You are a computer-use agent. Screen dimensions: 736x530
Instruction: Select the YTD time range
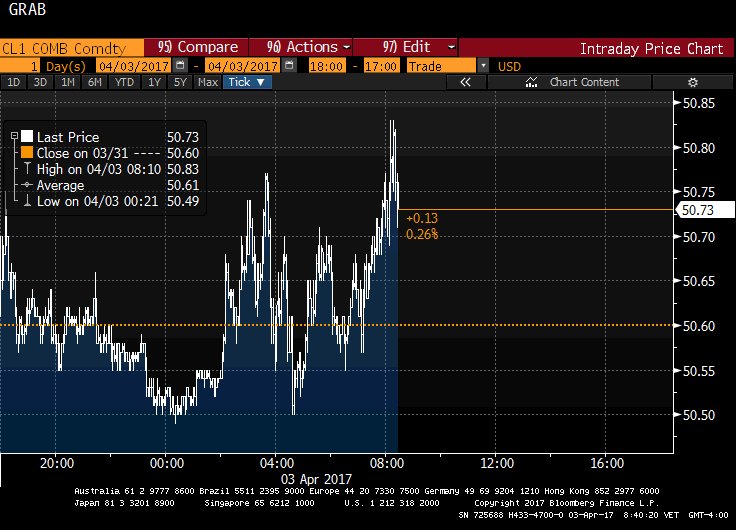124,82
